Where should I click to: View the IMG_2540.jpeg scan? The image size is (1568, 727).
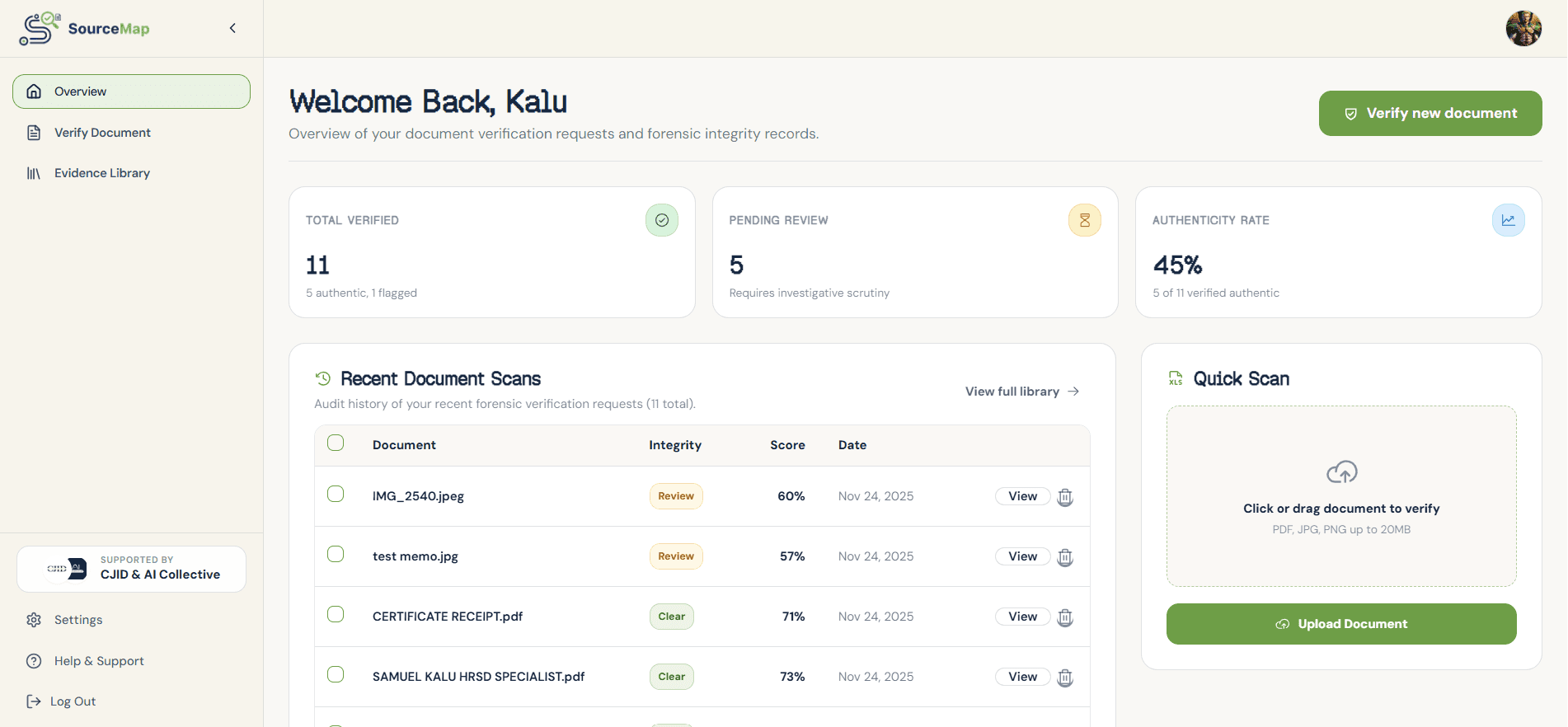pyautogui.click(x=1023, y=496)
